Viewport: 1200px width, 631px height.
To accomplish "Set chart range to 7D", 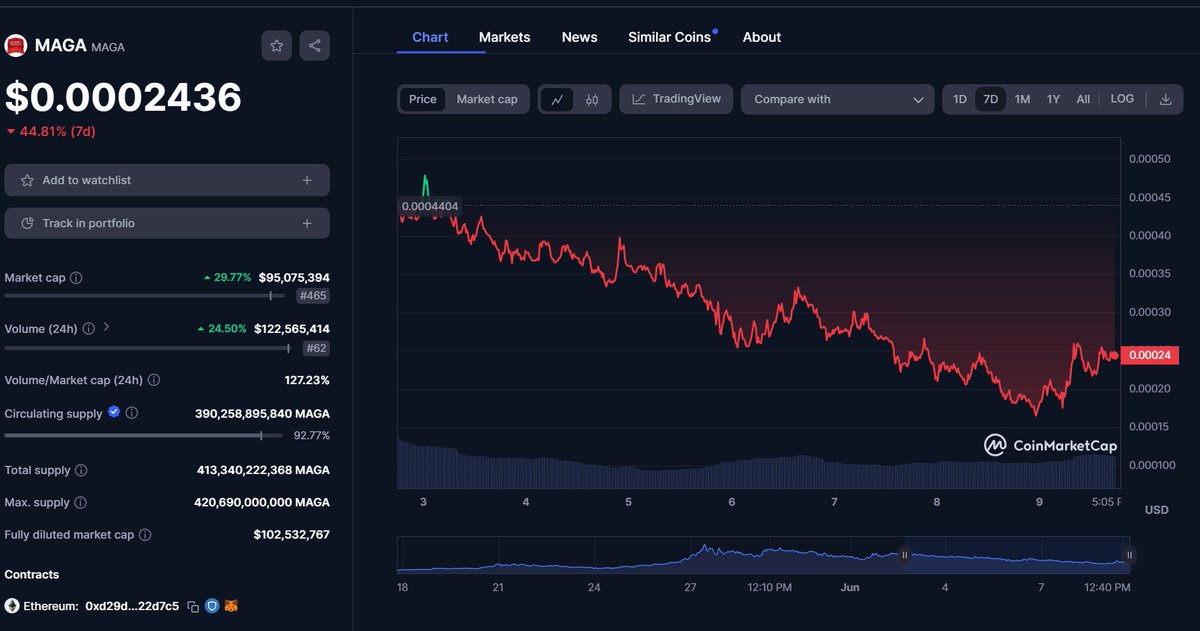I will click(990, 99).
